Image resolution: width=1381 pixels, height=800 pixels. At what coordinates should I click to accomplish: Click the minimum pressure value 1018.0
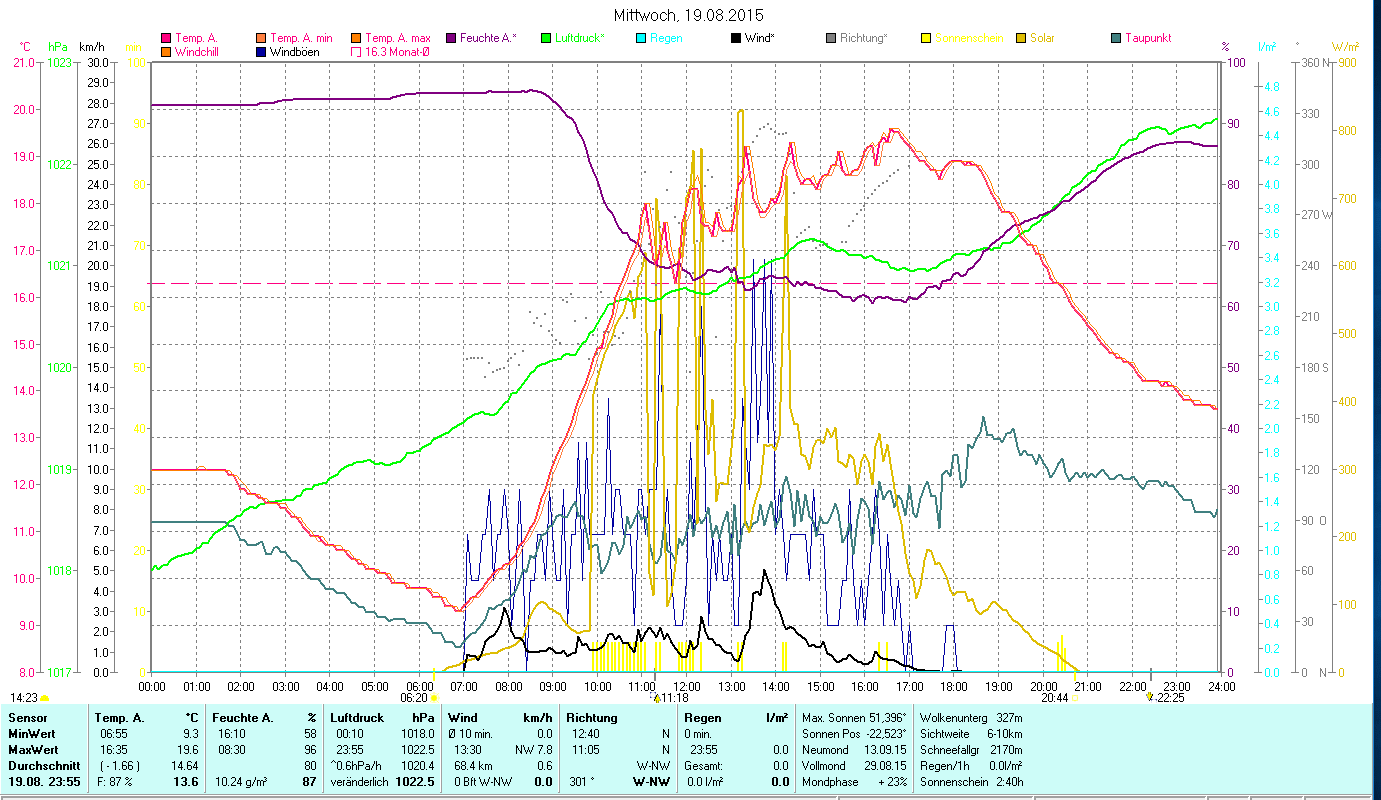point(418,734)
